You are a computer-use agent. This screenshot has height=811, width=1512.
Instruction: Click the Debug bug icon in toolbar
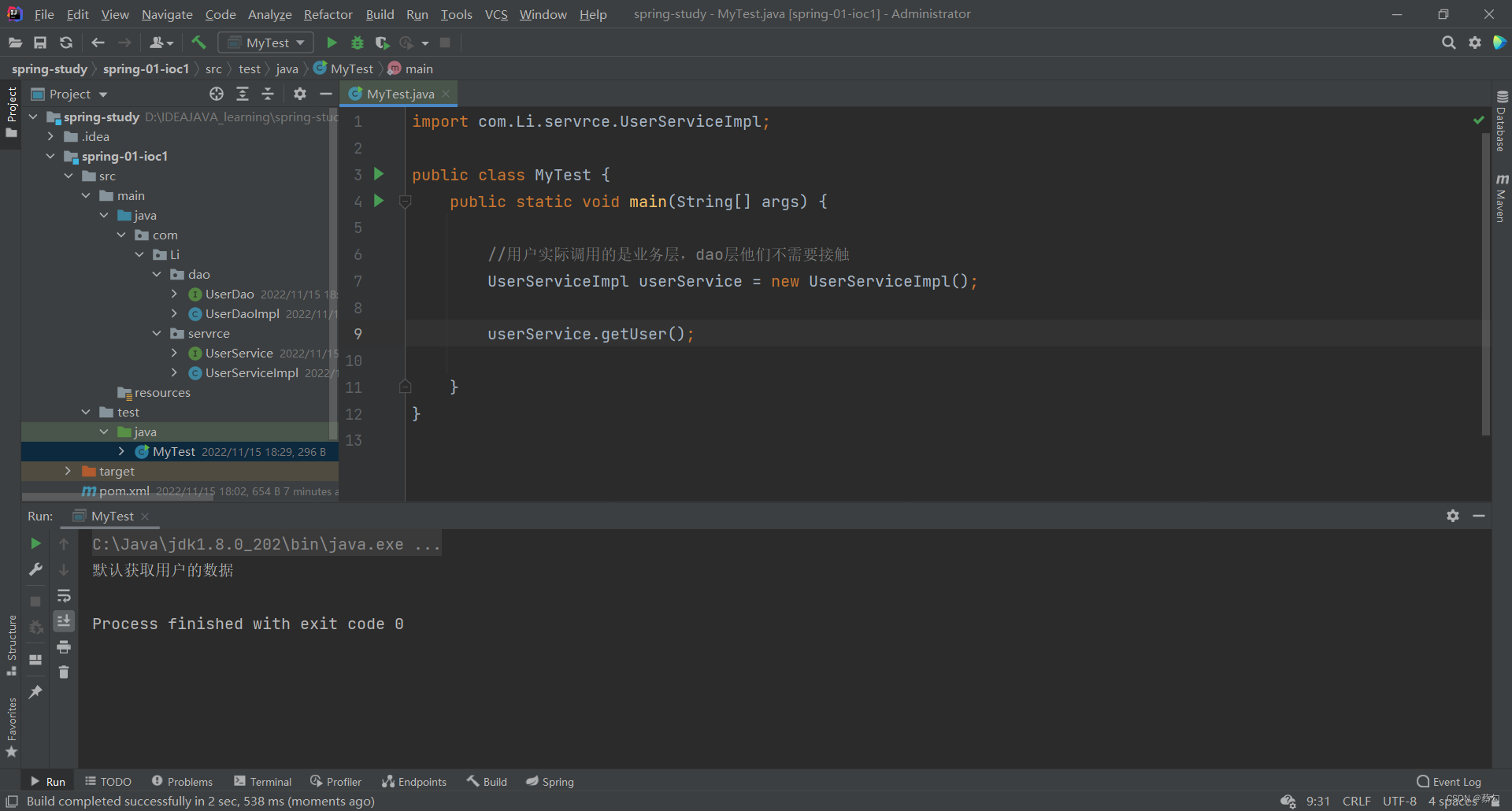[357, 43]
